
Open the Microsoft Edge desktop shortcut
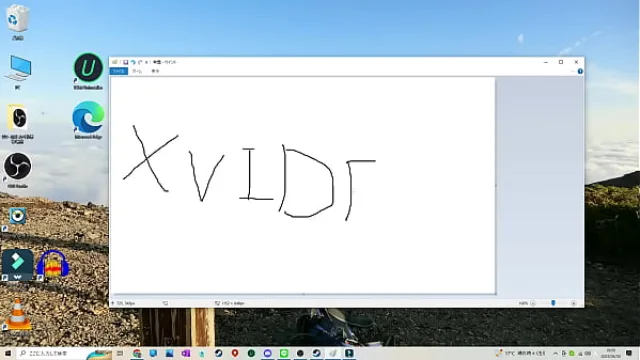click(x=88, y=120)
